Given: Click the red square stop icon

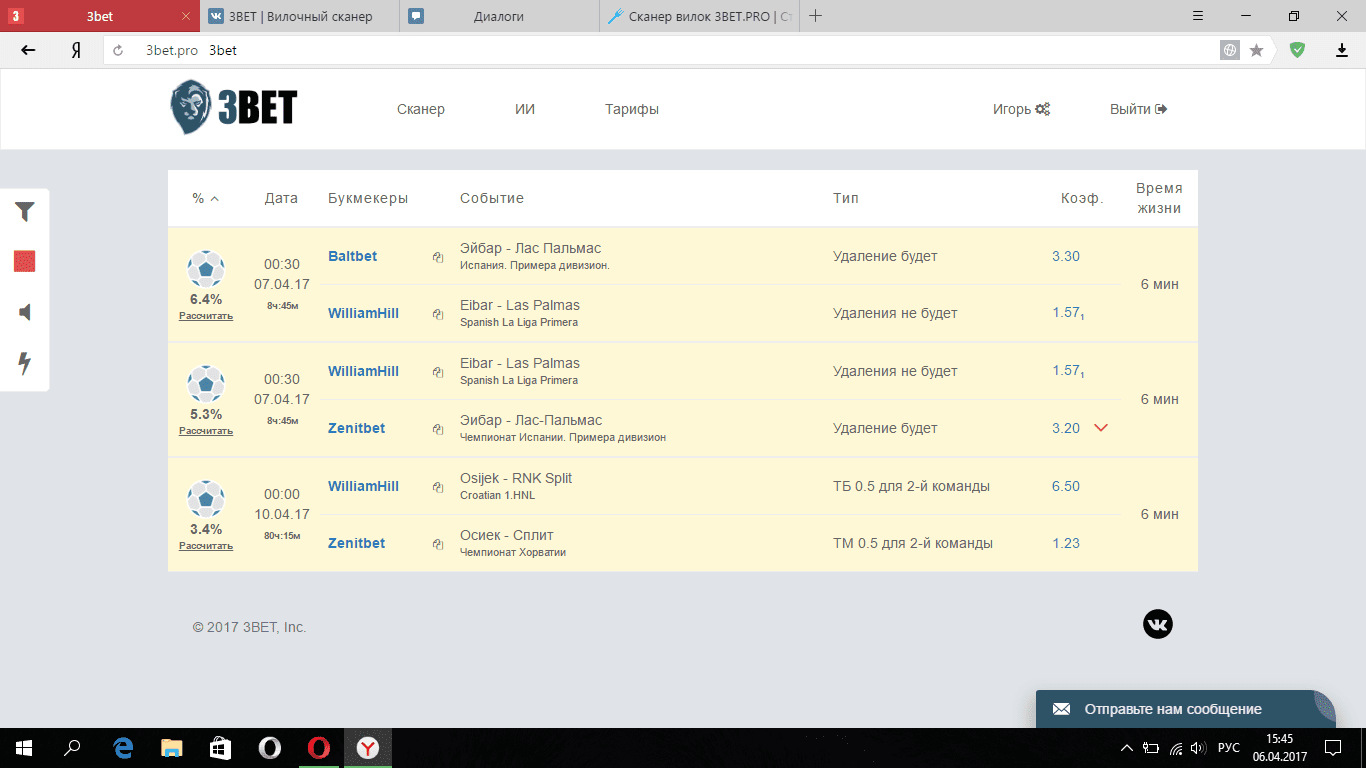Looking at the screenshot, I should pos(25,262).
